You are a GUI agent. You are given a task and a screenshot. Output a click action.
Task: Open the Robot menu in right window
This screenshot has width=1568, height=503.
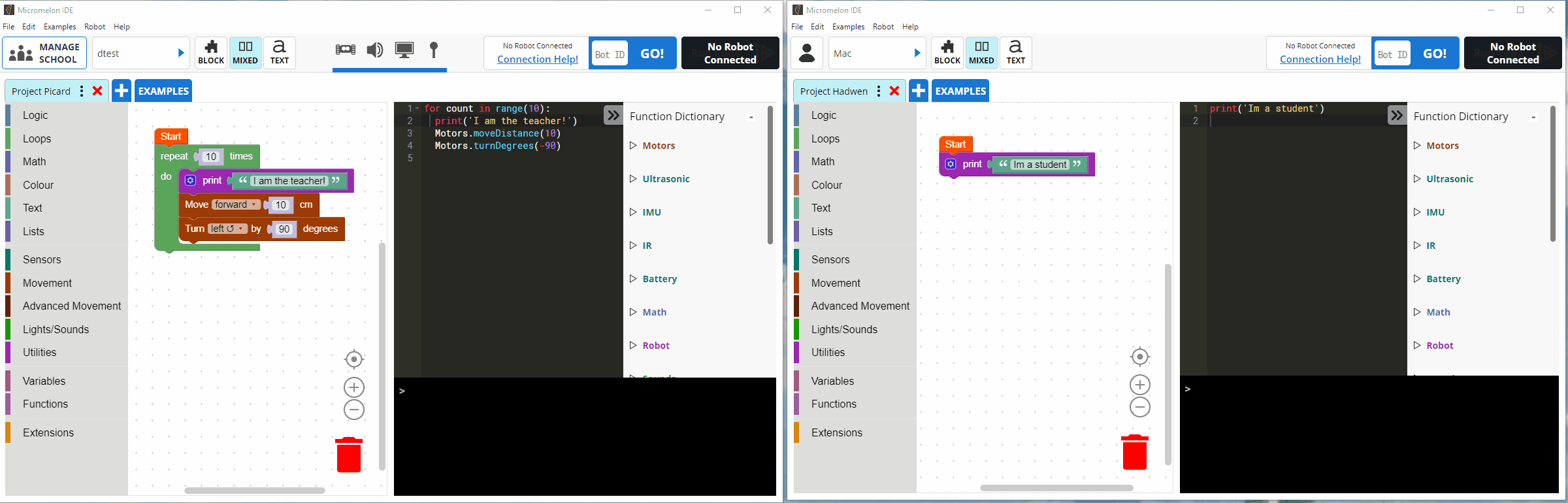(883, 27)
